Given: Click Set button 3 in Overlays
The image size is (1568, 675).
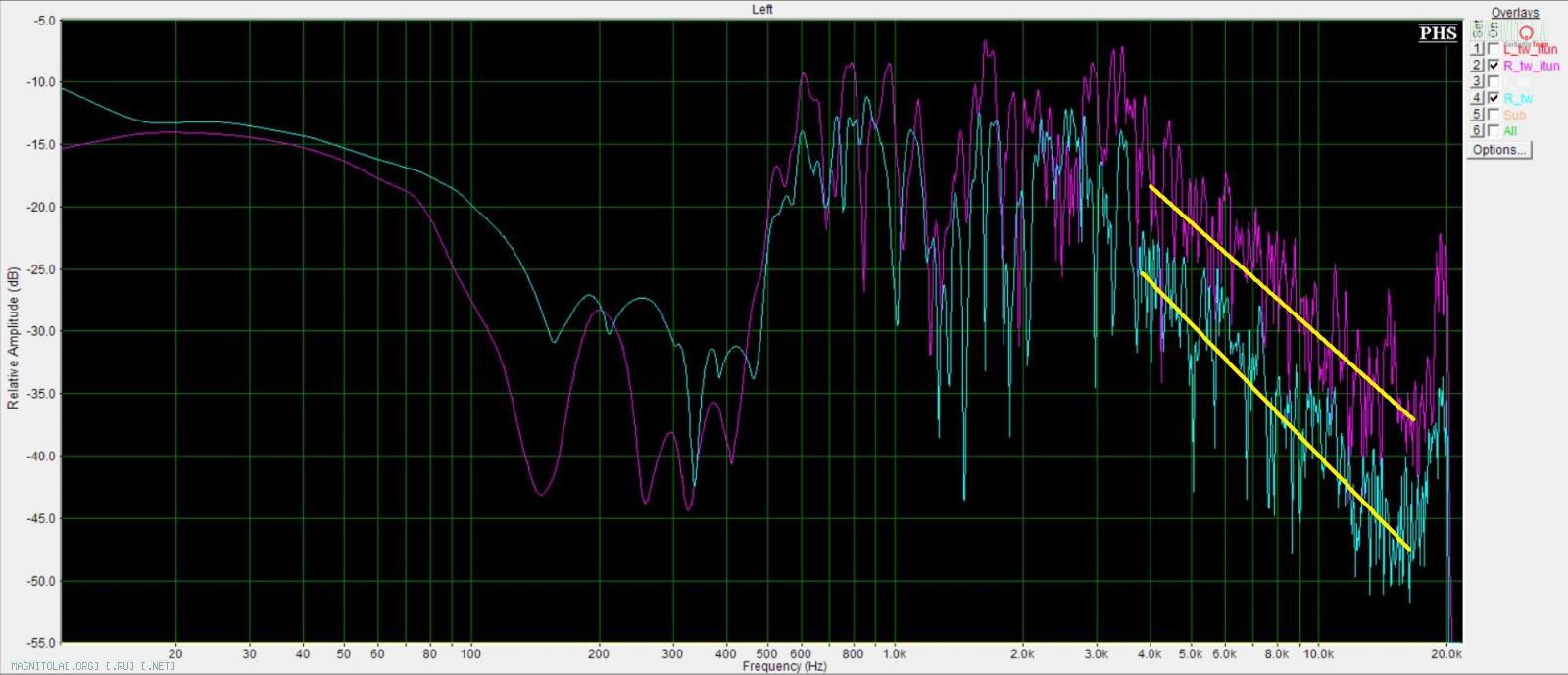Looking at the screenshot, I should [x=1477, y=82].
